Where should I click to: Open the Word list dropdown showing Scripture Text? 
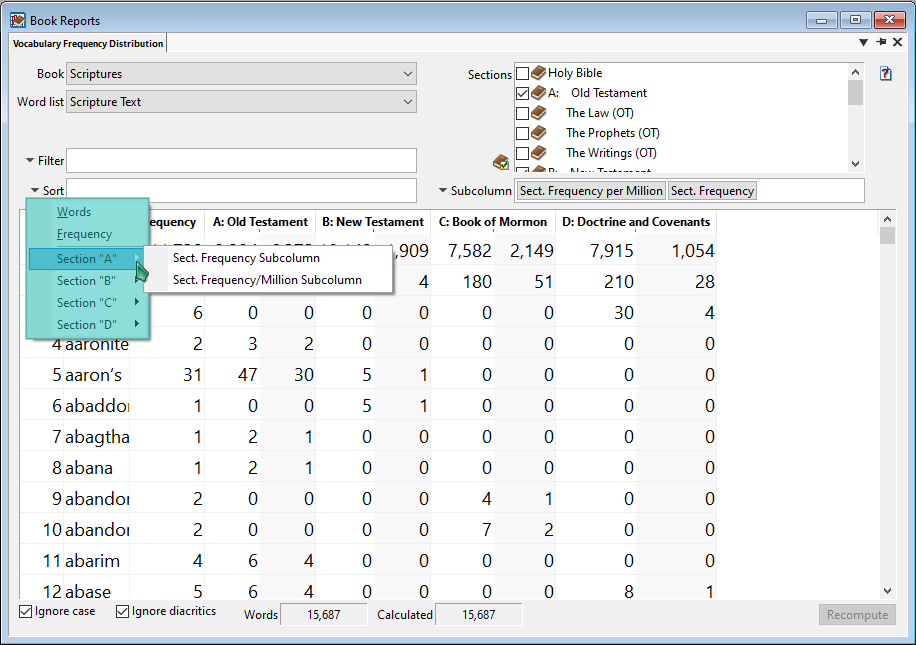(241, 102)
